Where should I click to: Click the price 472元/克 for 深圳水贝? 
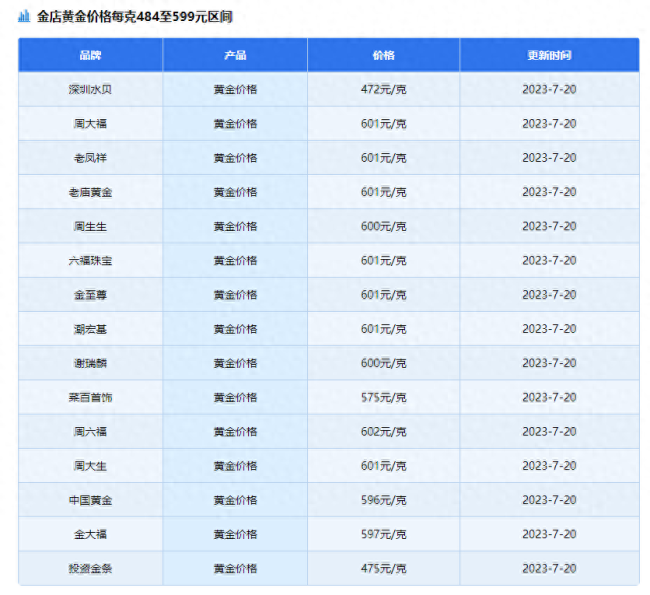pyautogui.click(x=383, y=90)
